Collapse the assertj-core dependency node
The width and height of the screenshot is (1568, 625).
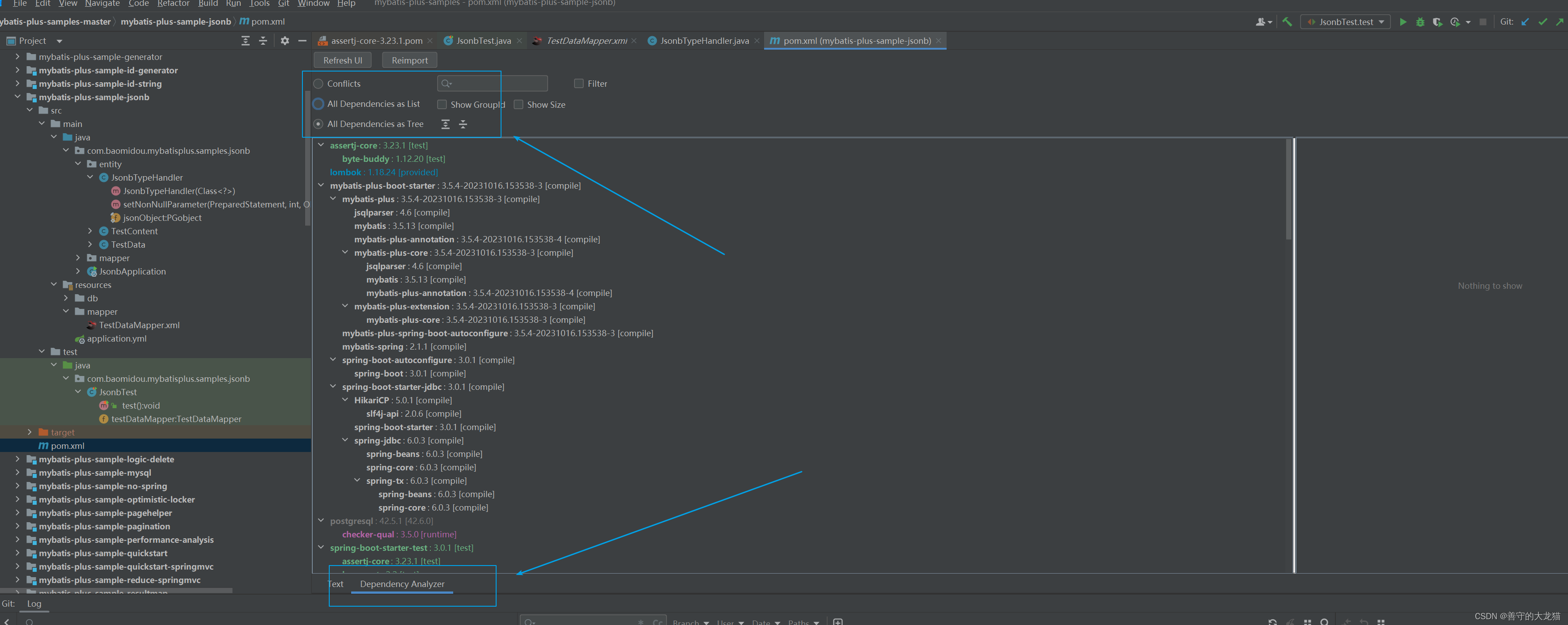pyautogui.click(x=321, y=145)
